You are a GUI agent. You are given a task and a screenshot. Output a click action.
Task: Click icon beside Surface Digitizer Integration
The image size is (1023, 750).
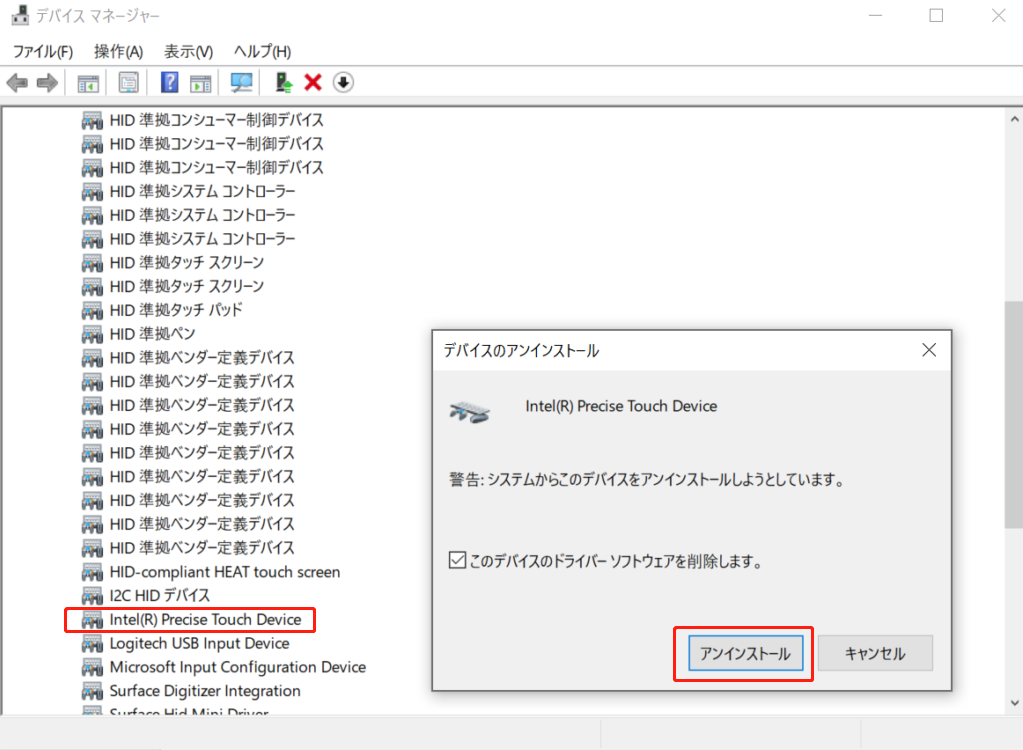point(92,691)
